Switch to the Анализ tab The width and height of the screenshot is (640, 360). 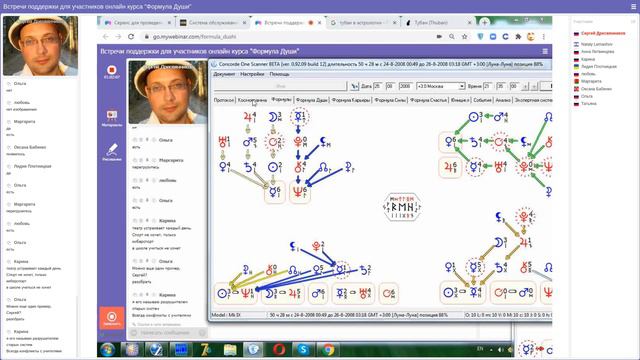point(503,100)
